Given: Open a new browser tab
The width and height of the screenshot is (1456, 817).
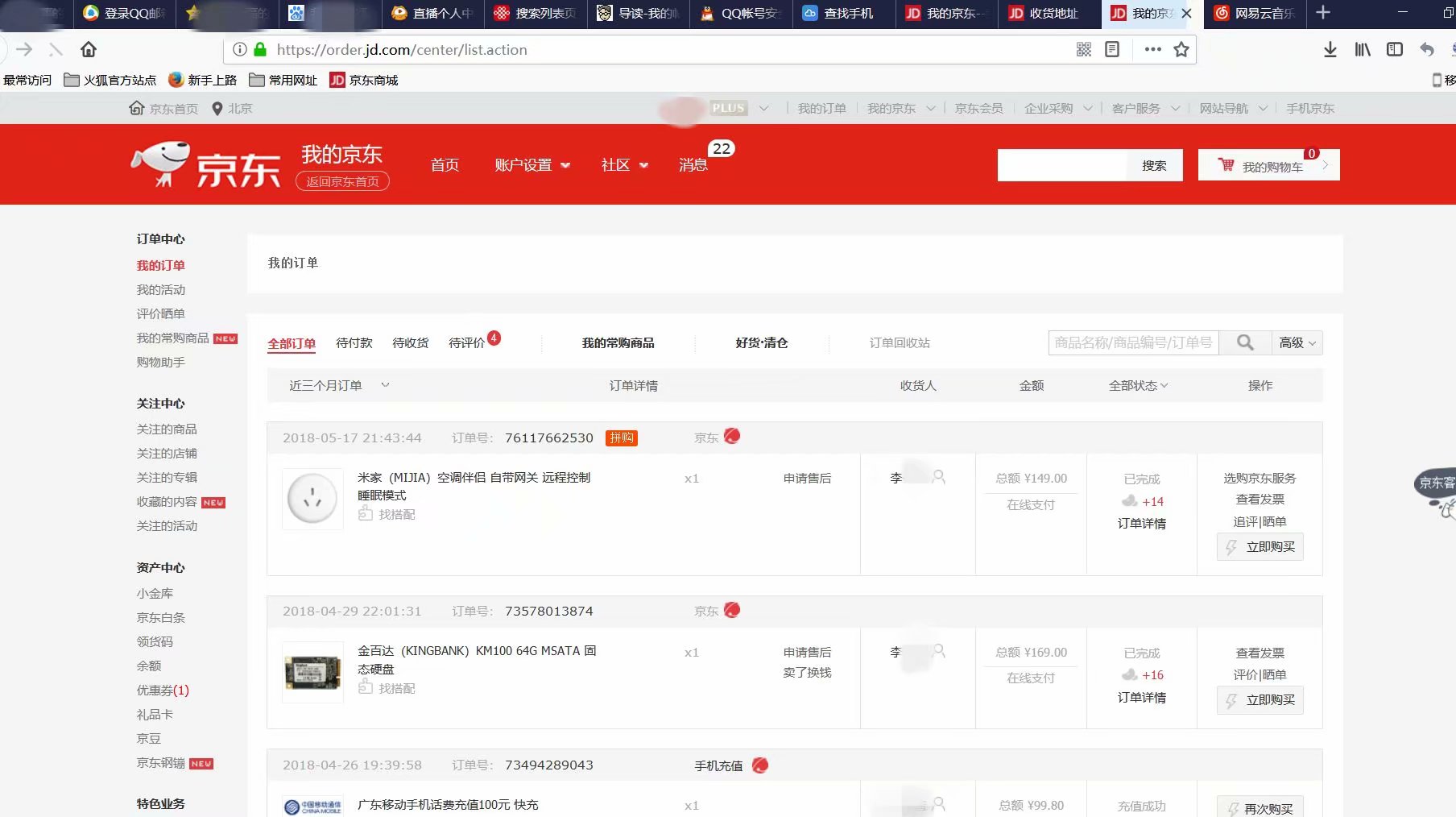Looking at the screenshot, I should pos(1322,13).
